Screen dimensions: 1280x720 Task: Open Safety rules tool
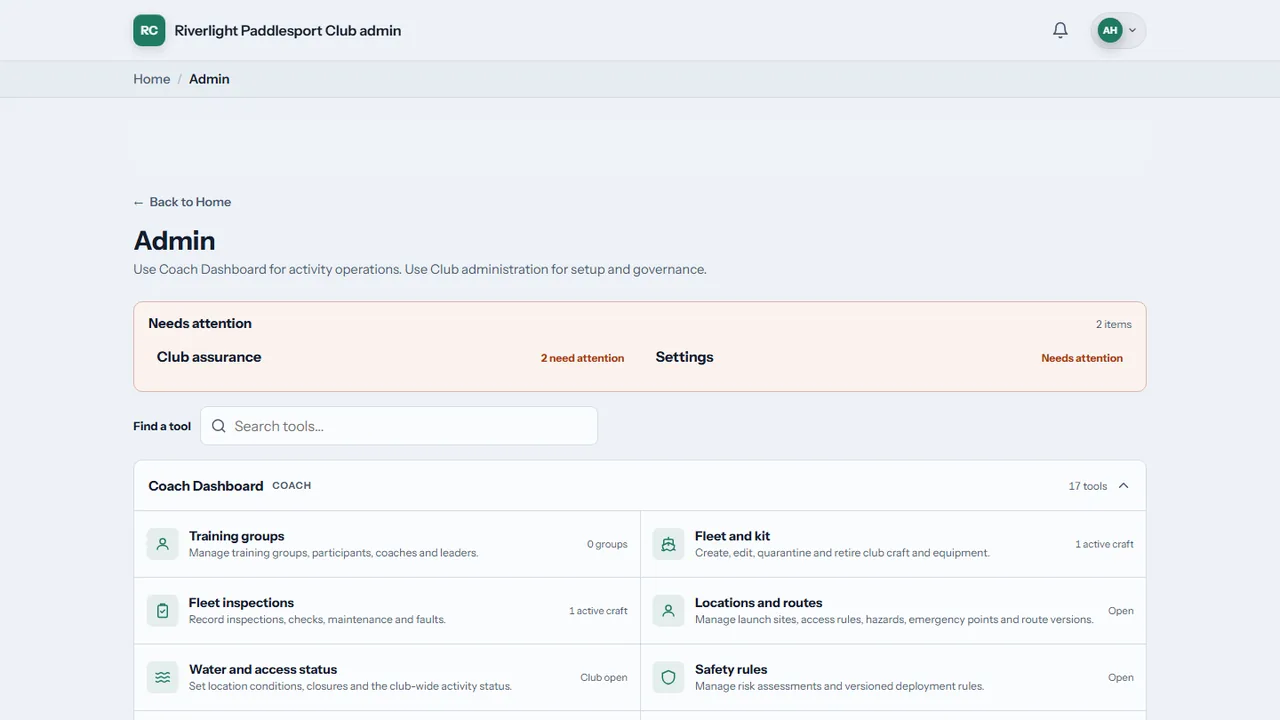coord(893,677)
